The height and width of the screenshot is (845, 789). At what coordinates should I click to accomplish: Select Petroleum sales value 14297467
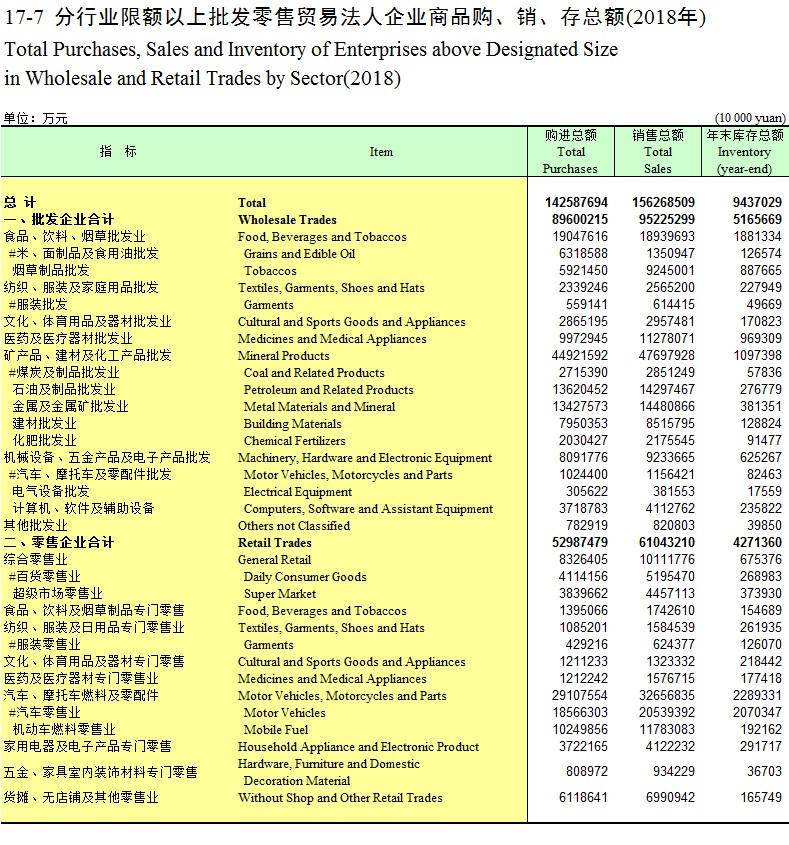tap(667, 390)
